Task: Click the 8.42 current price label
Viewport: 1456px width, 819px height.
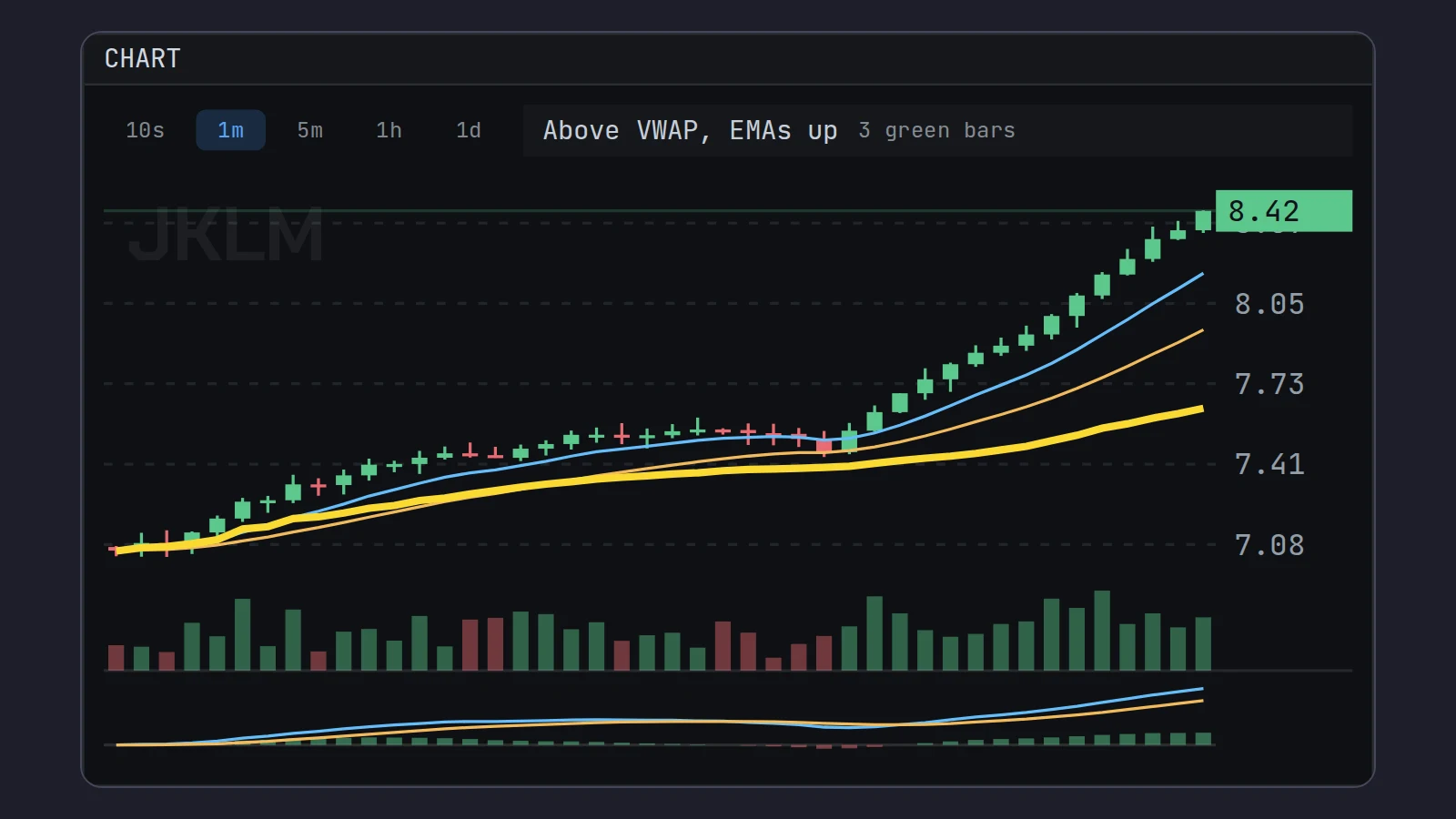Action: (1283, 211)
